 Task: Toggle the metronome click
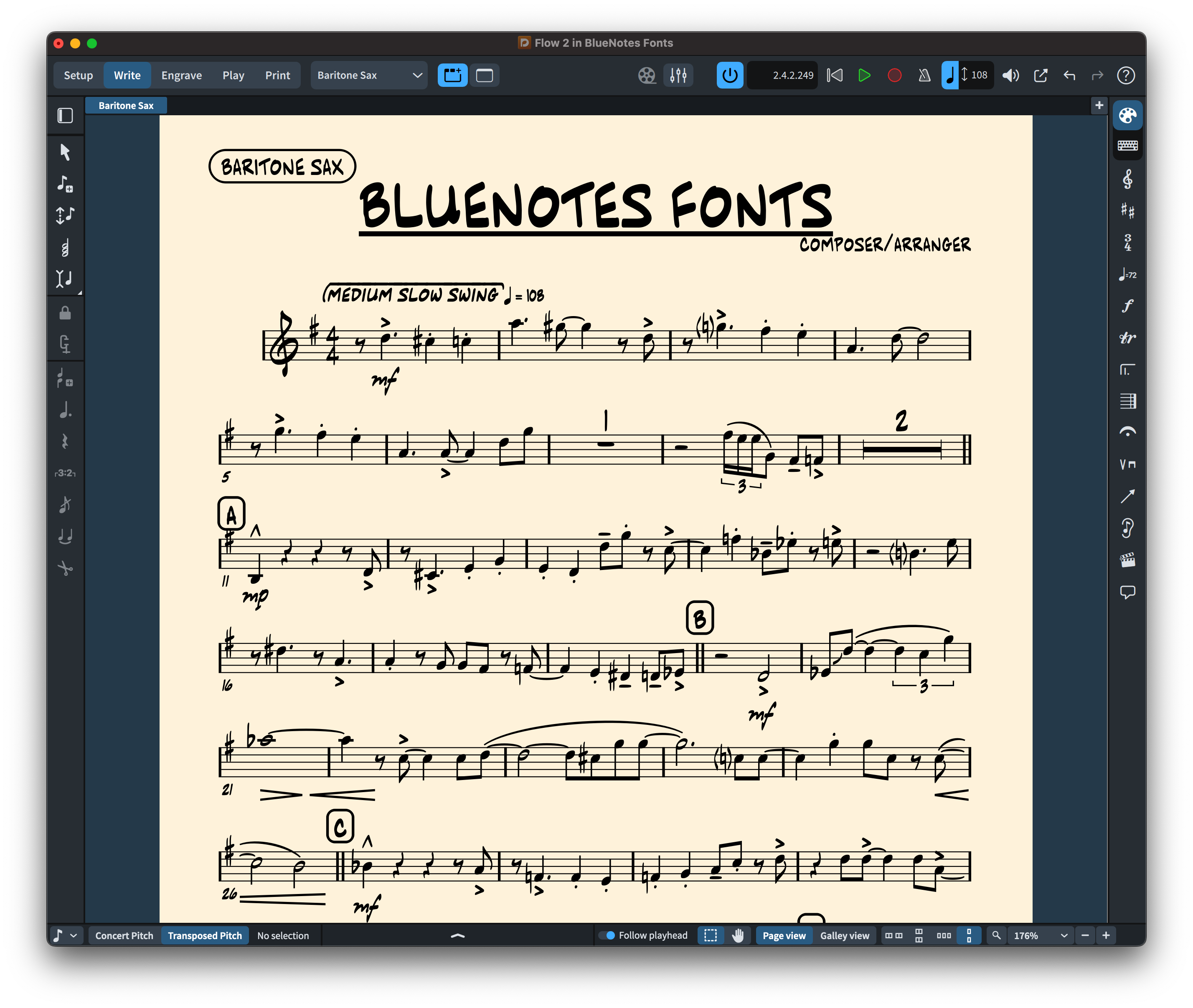(924, 76)
